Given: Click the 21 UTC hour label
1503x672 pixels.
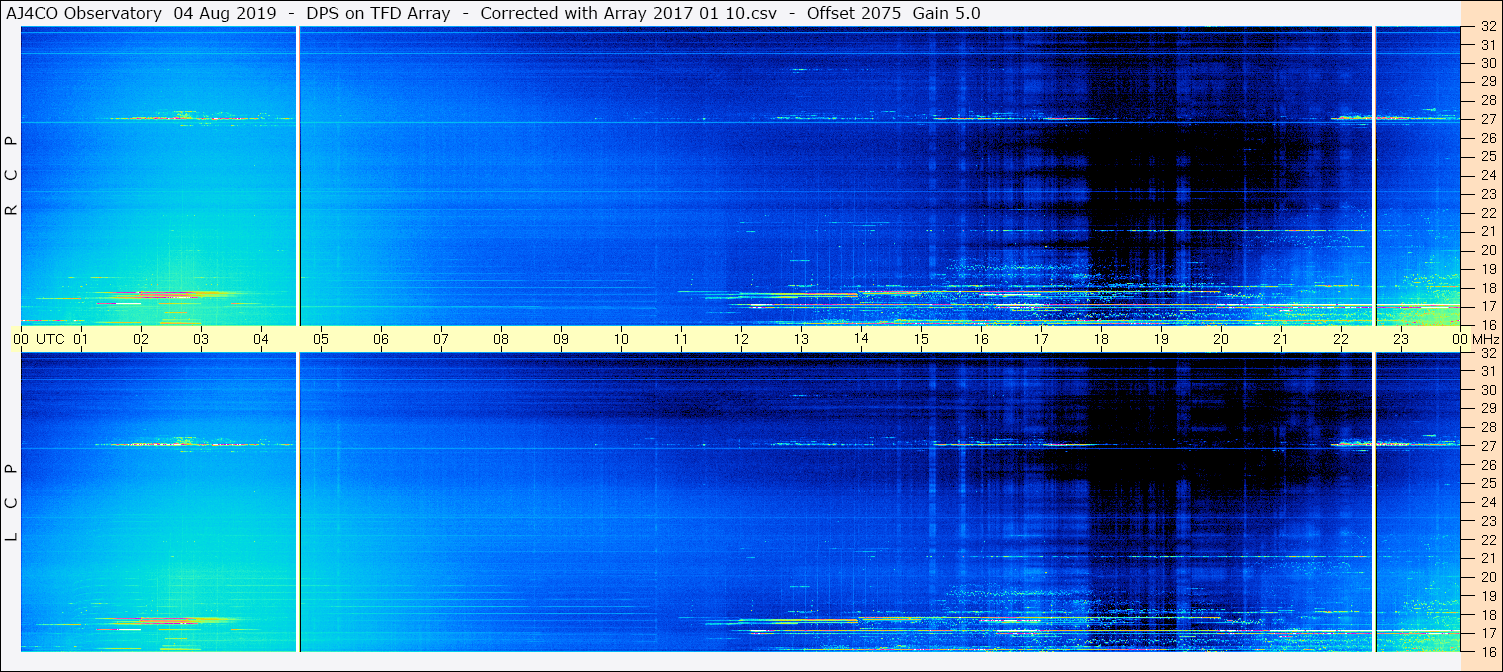Looking at the screenshot, I should pyautogui.click(x=1281, y=339).
